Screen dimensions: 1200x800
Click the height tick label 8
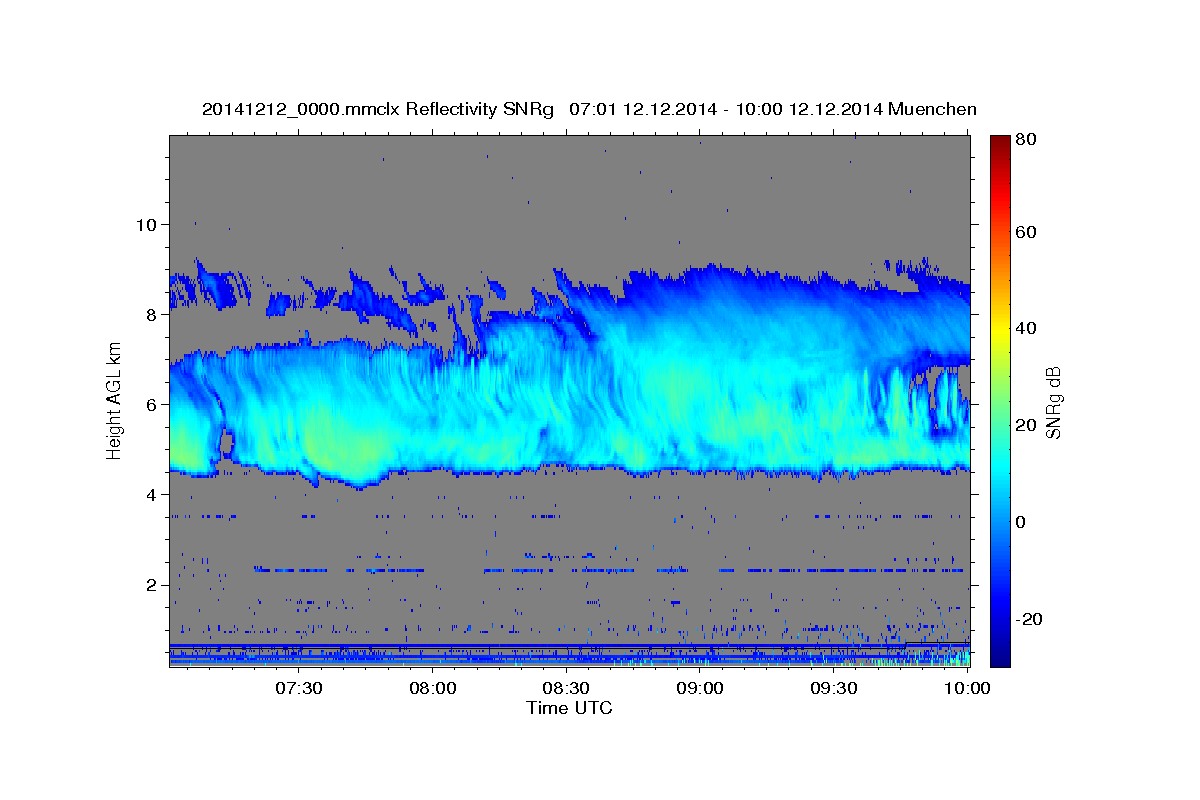[x=151, y=314]
